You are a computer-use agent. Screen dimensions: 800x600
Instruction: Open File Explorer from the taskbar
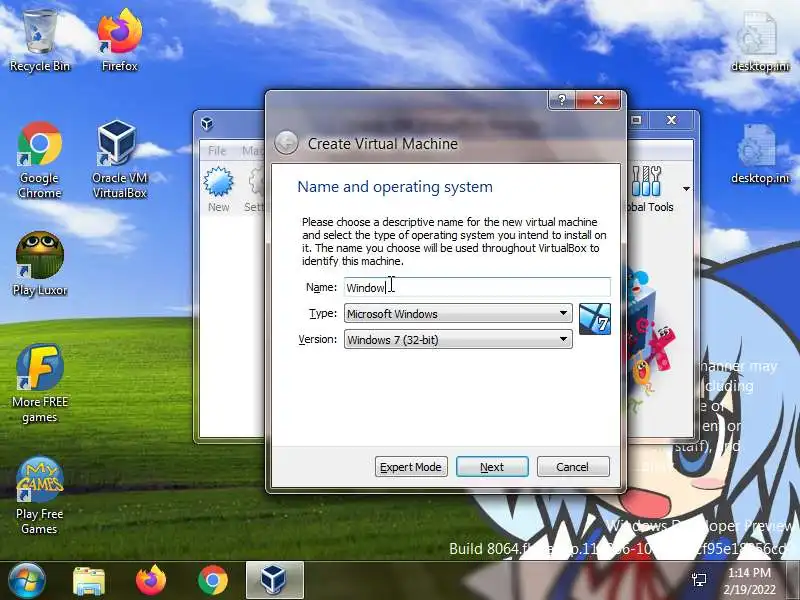[x=89, y=581]
